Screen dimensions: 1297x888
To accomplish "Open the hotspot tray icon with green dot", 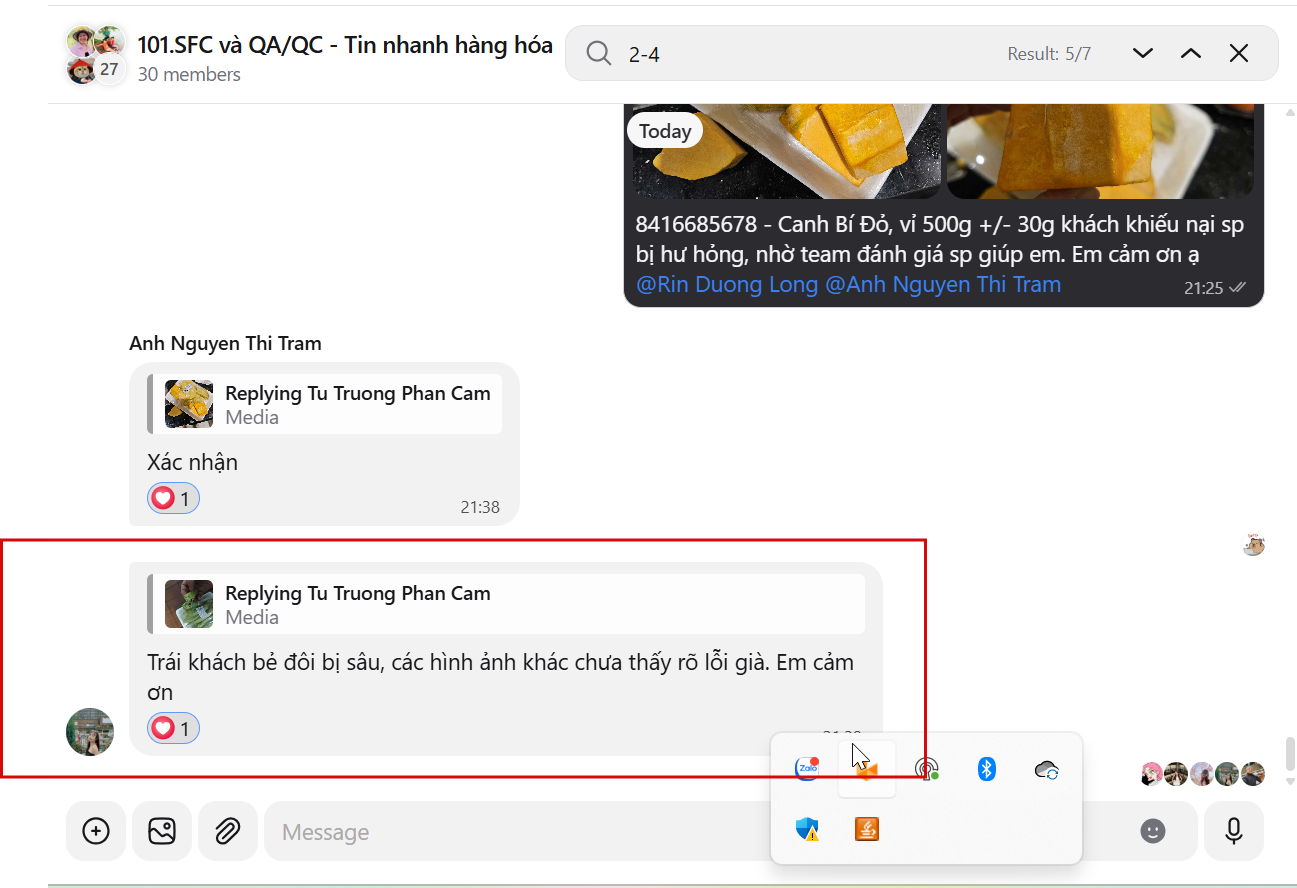I will tap(927, 769).
